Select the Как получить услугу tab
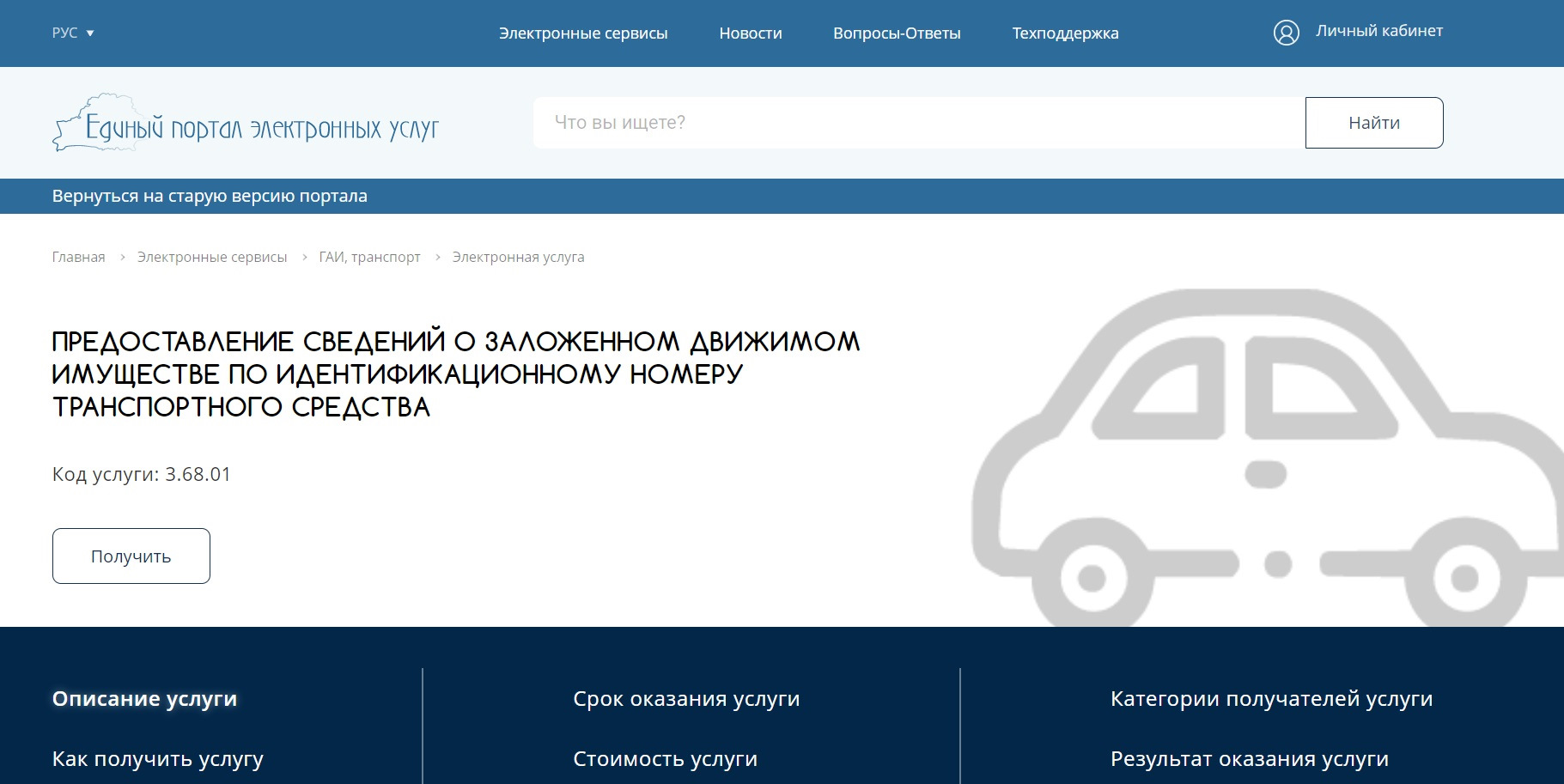This screenshot has width=1564, height=784. pos(158,759)
